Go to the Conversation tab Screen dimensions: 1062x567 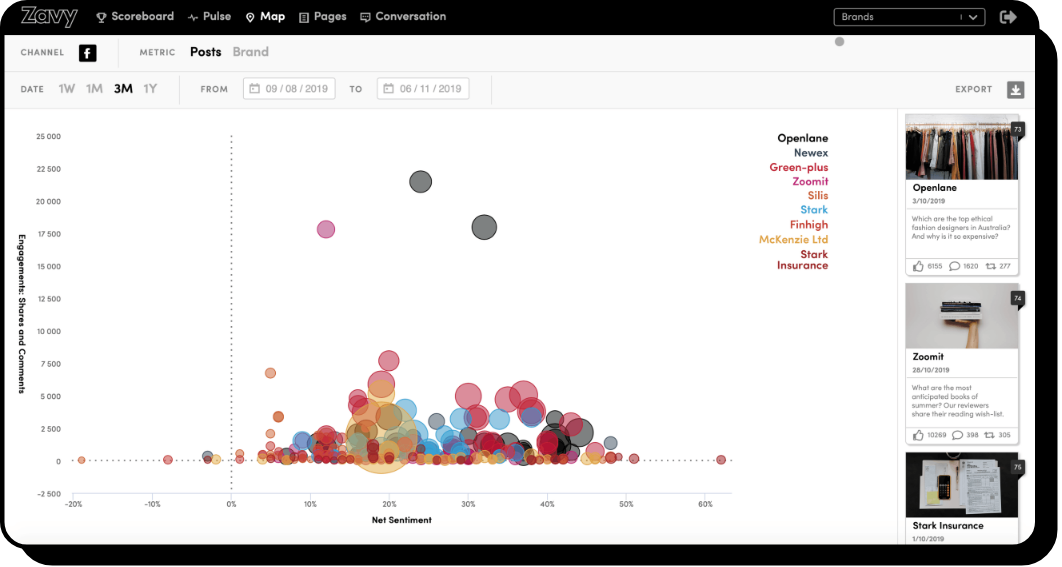point(403,17)
